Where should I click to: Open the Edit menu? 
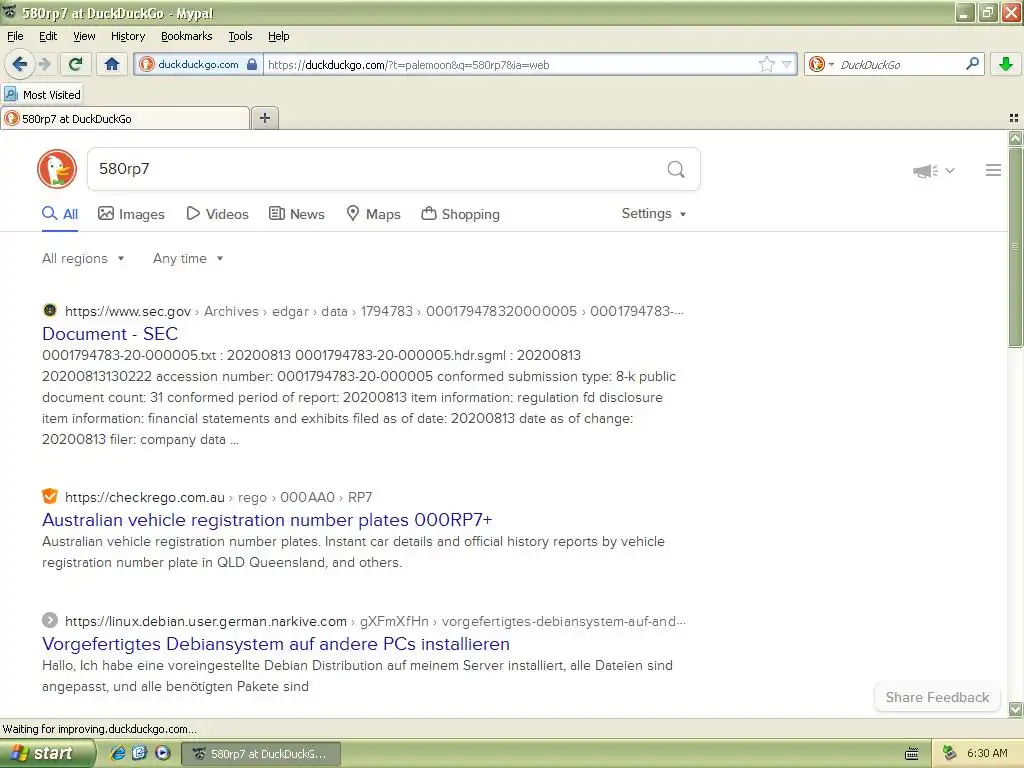[48, 36]
